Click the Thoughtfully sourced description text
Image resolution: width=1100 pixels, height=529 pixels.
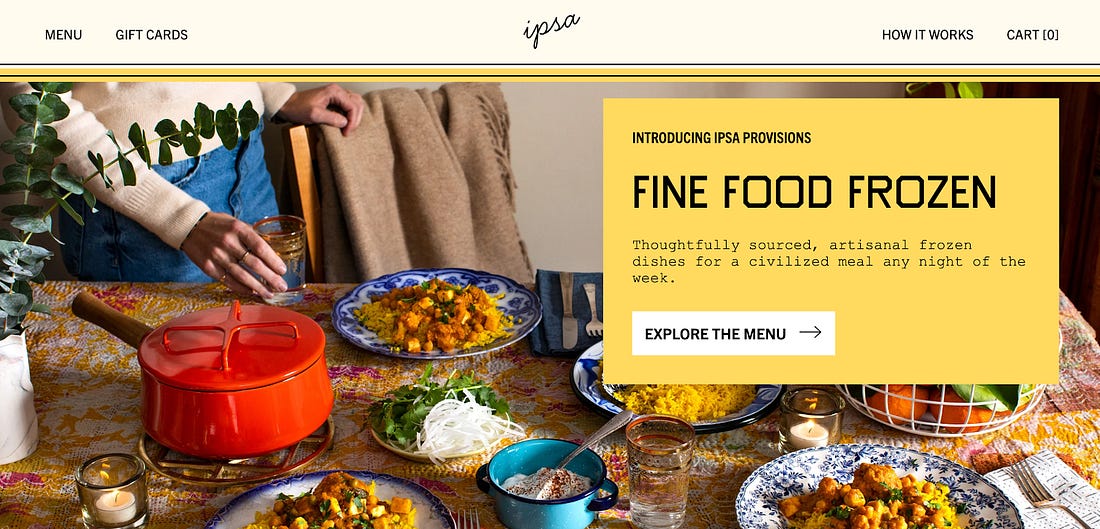point(829,261)
